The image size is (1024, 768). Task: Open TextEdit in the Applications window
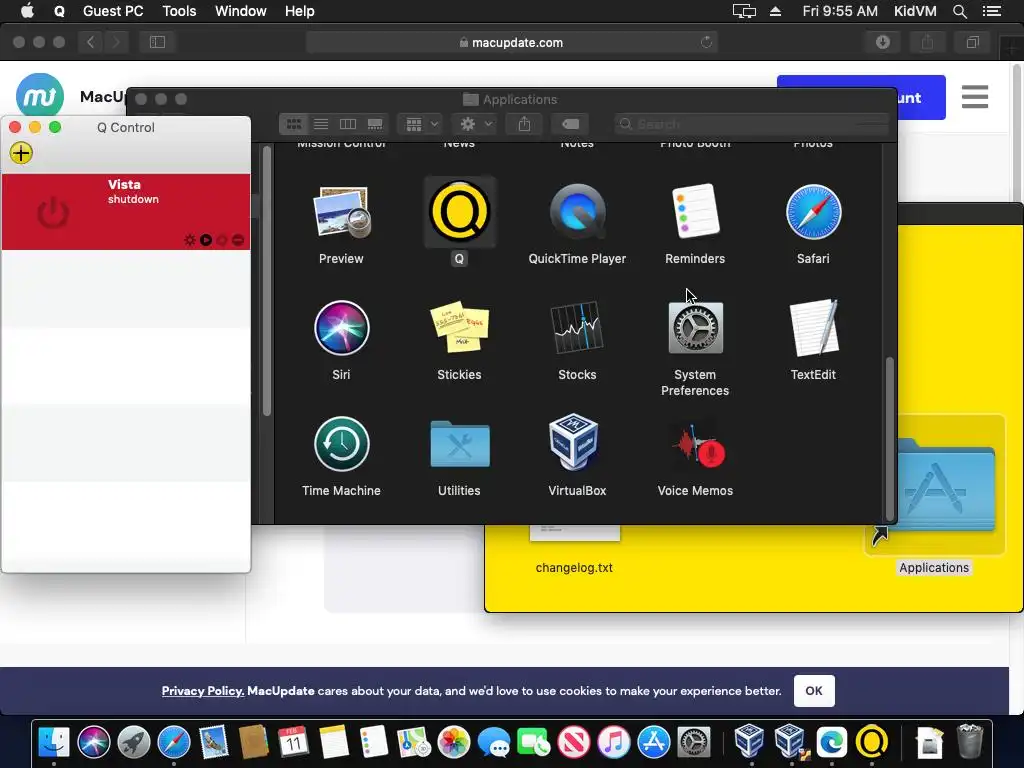[x=813, y=328]
